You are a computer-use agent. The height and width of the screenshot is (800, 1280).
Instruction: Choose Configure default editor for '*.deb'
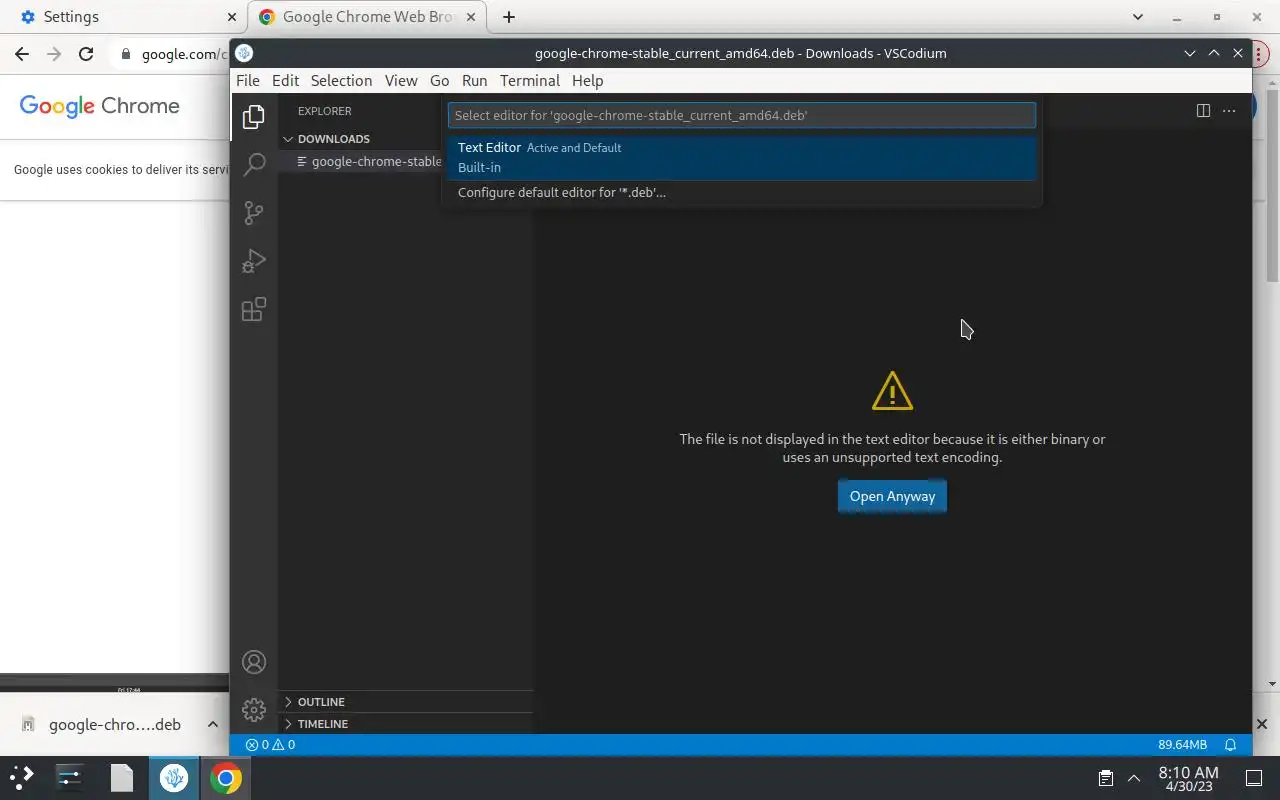click(x=742, y=192)
